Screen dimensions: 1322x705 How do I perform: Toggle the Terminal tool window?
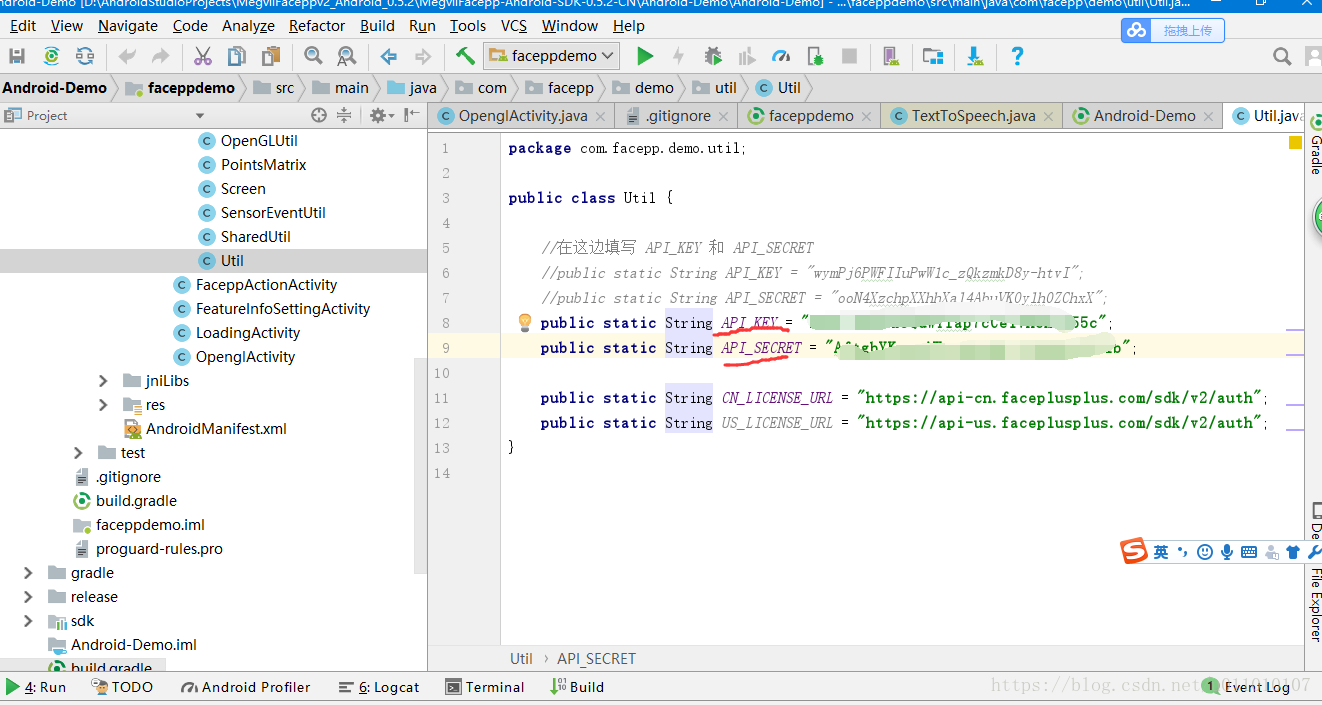pyautogui.click(x=485, y=687)
